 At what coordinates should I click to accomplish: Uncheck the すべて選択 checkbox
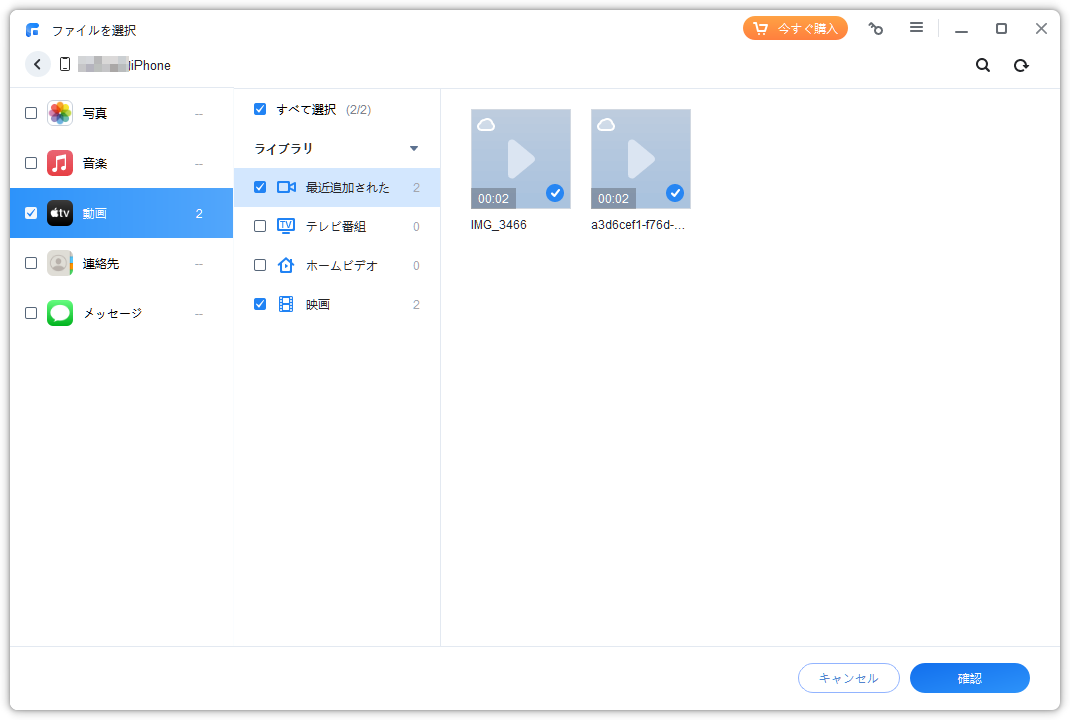[x=260, y=109]
